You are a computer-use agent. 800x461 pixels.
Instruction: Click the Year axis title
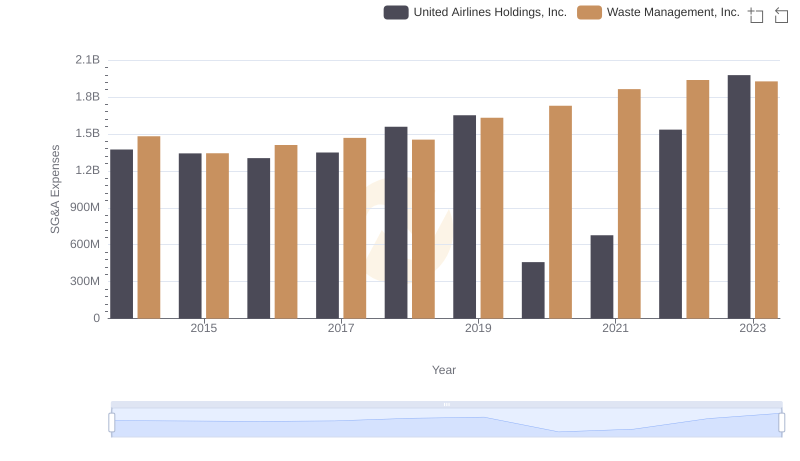point(444,370)
